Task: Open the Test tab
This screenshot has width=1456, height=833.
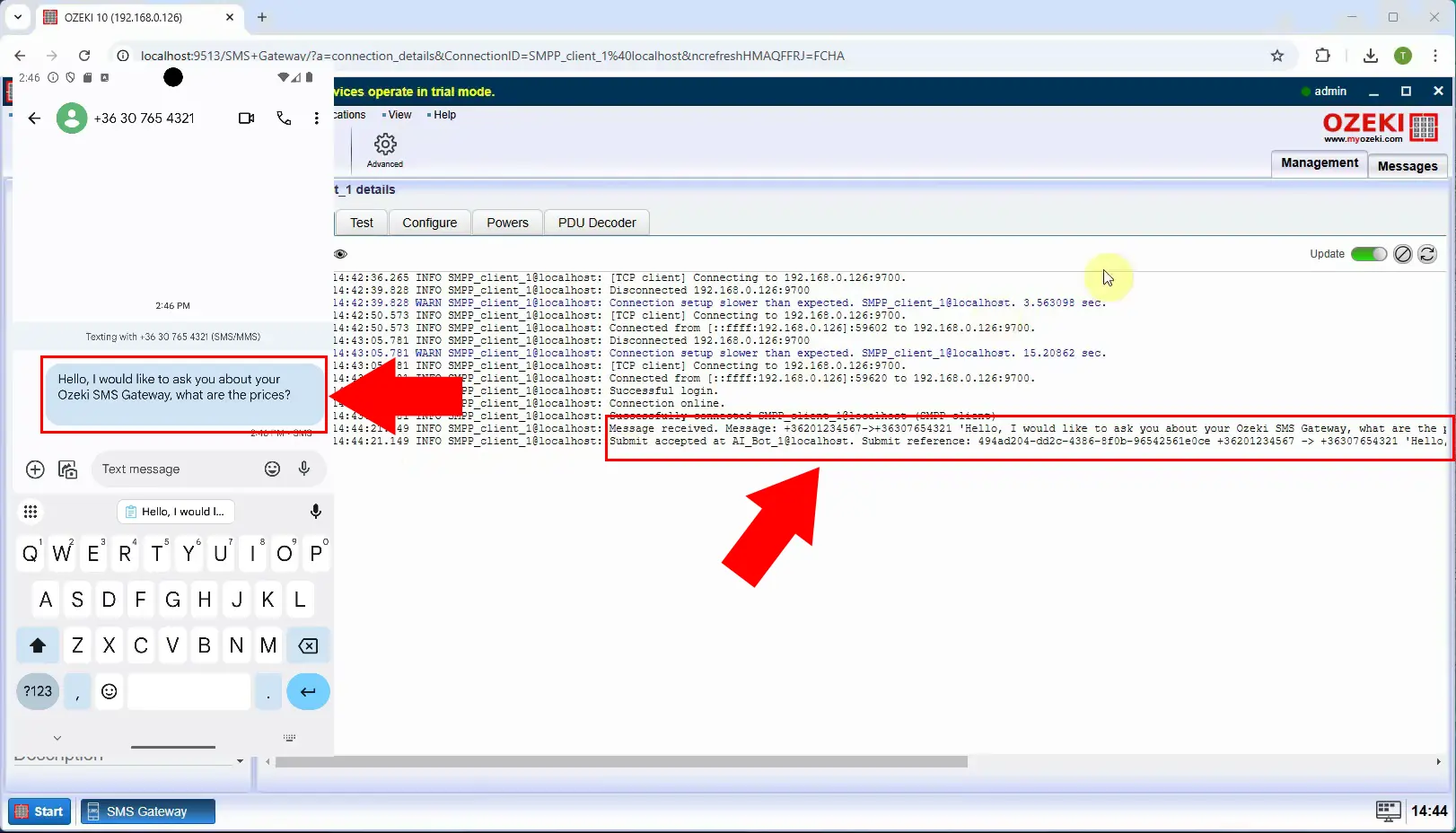Action: pyautogui.click(x=362, y=223)
